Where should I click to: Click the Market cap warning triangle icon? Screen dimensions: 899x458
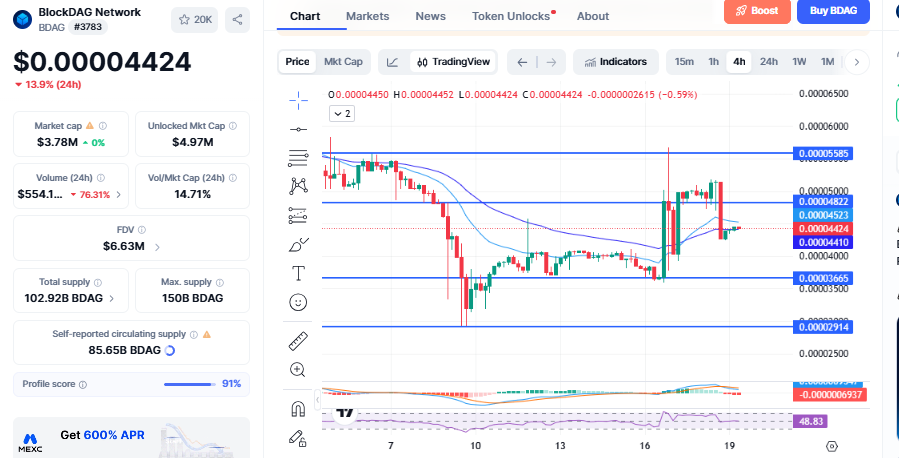coord(89,126)
